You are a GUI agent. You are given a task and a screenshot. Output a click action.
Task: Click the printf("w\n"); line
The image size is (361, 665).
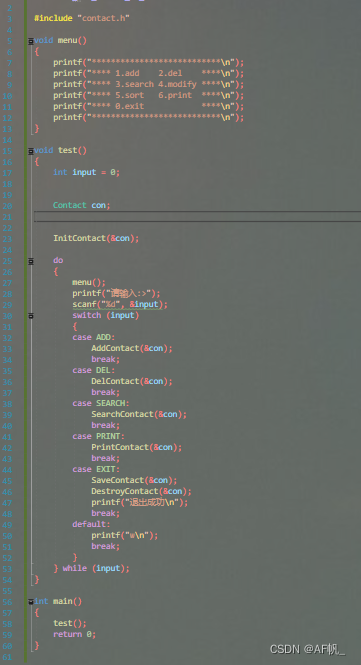(x=125, y=535)
